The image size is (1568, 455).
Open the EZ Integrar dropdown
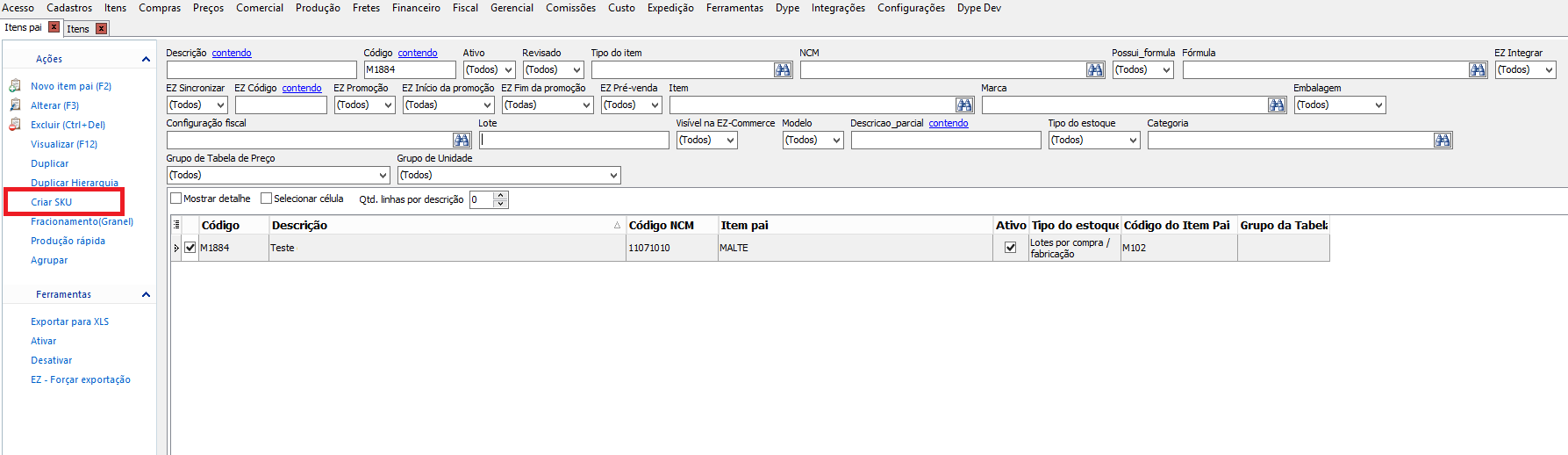[x=1525, y=69]
